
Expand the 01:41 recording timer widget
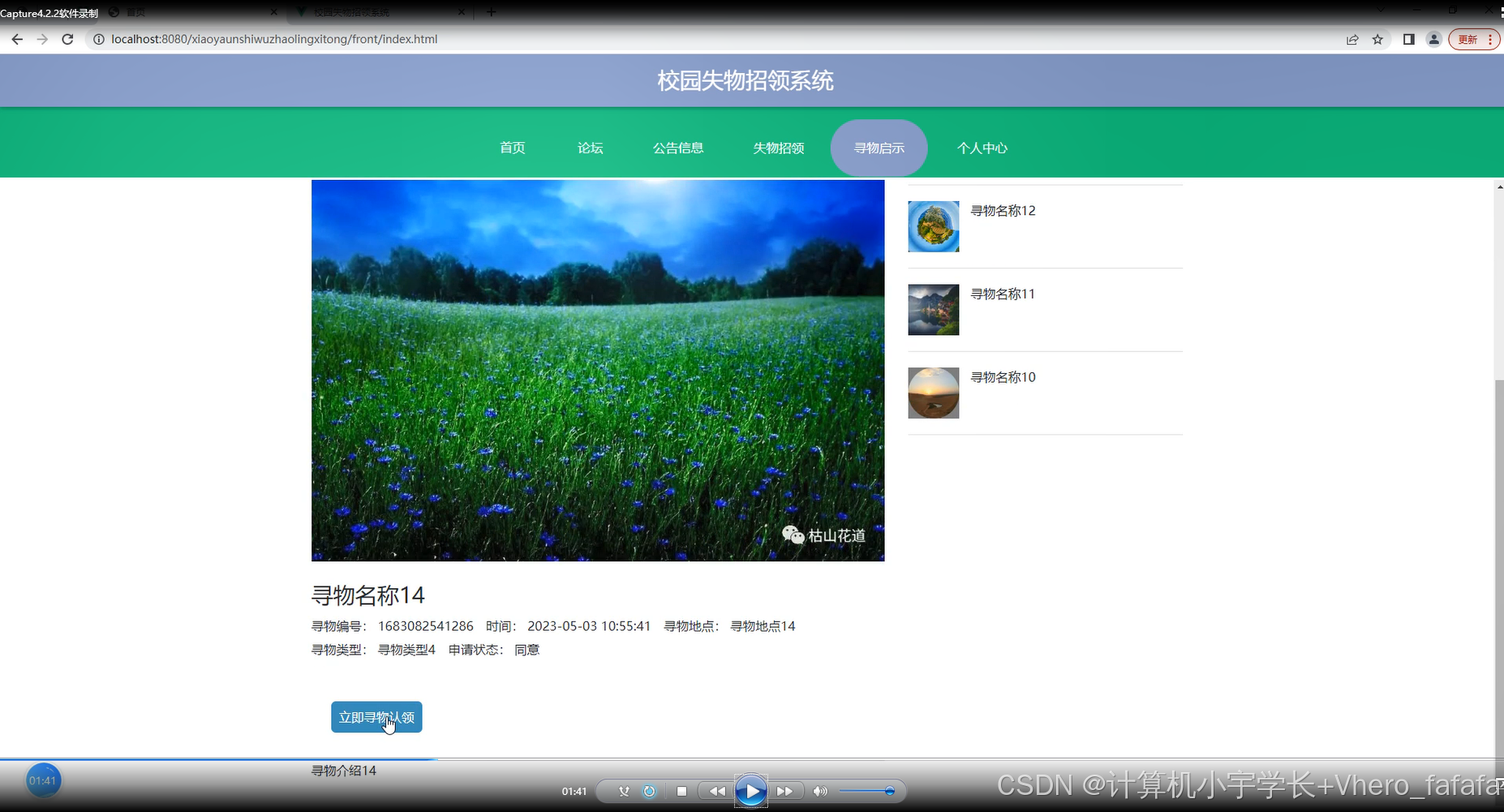click(43, 780)
